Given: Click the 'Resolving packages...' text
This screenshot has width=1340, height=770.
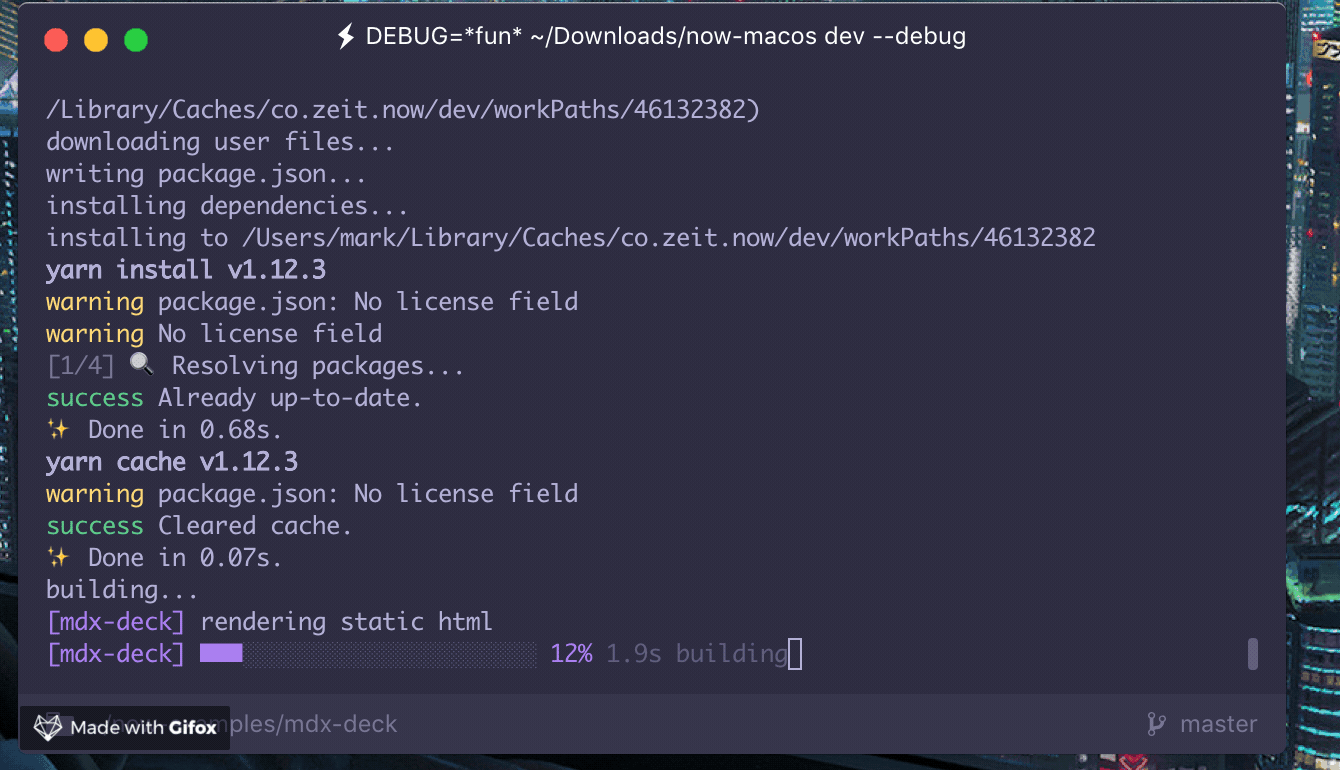Looking at the screenshot, I should [x=318, y=366].
